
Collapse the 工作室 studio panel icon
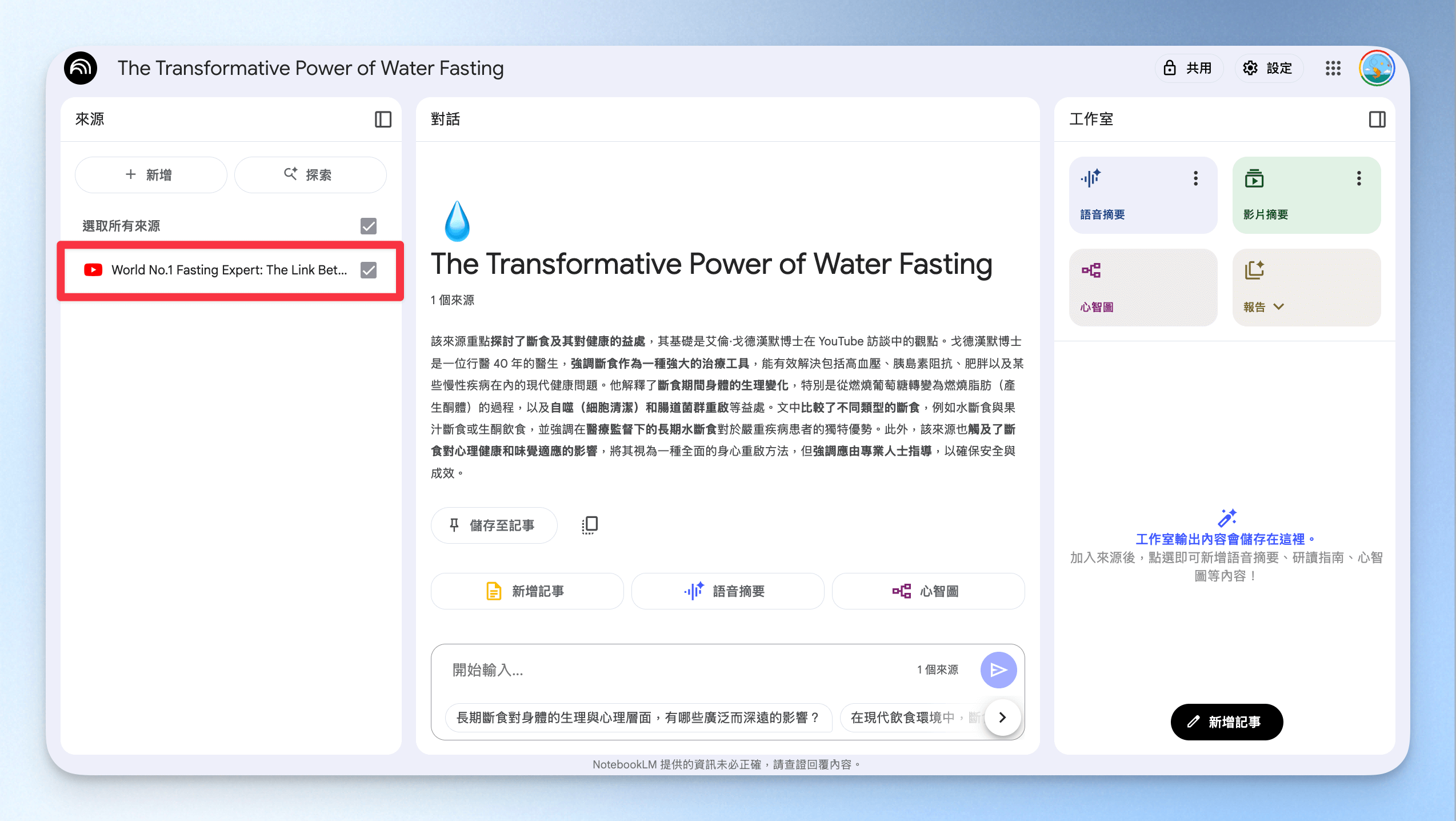click(1377, 119)
